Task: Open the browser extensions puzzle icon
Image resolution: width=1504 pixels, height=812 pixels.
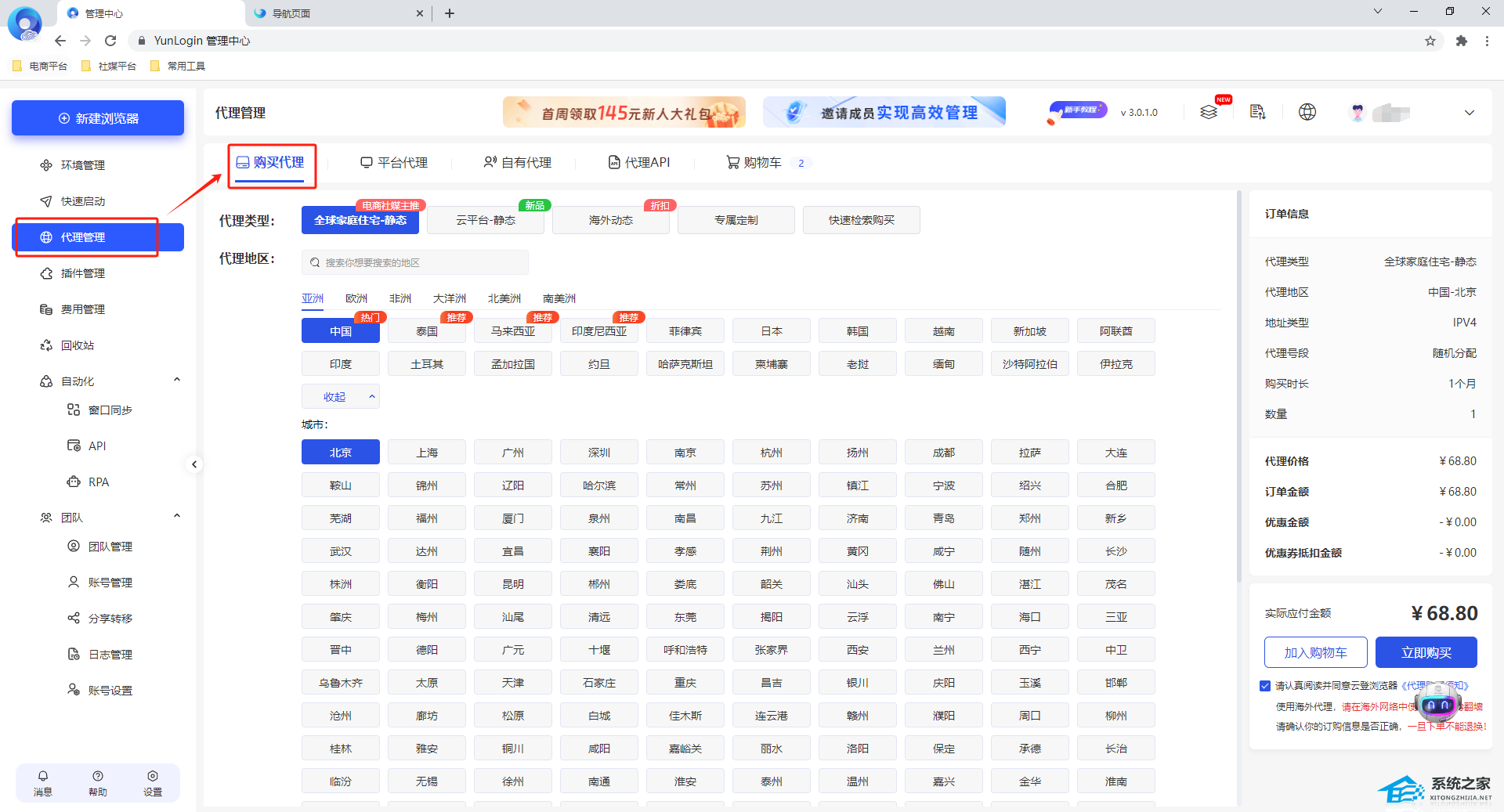Action: 1461,41
